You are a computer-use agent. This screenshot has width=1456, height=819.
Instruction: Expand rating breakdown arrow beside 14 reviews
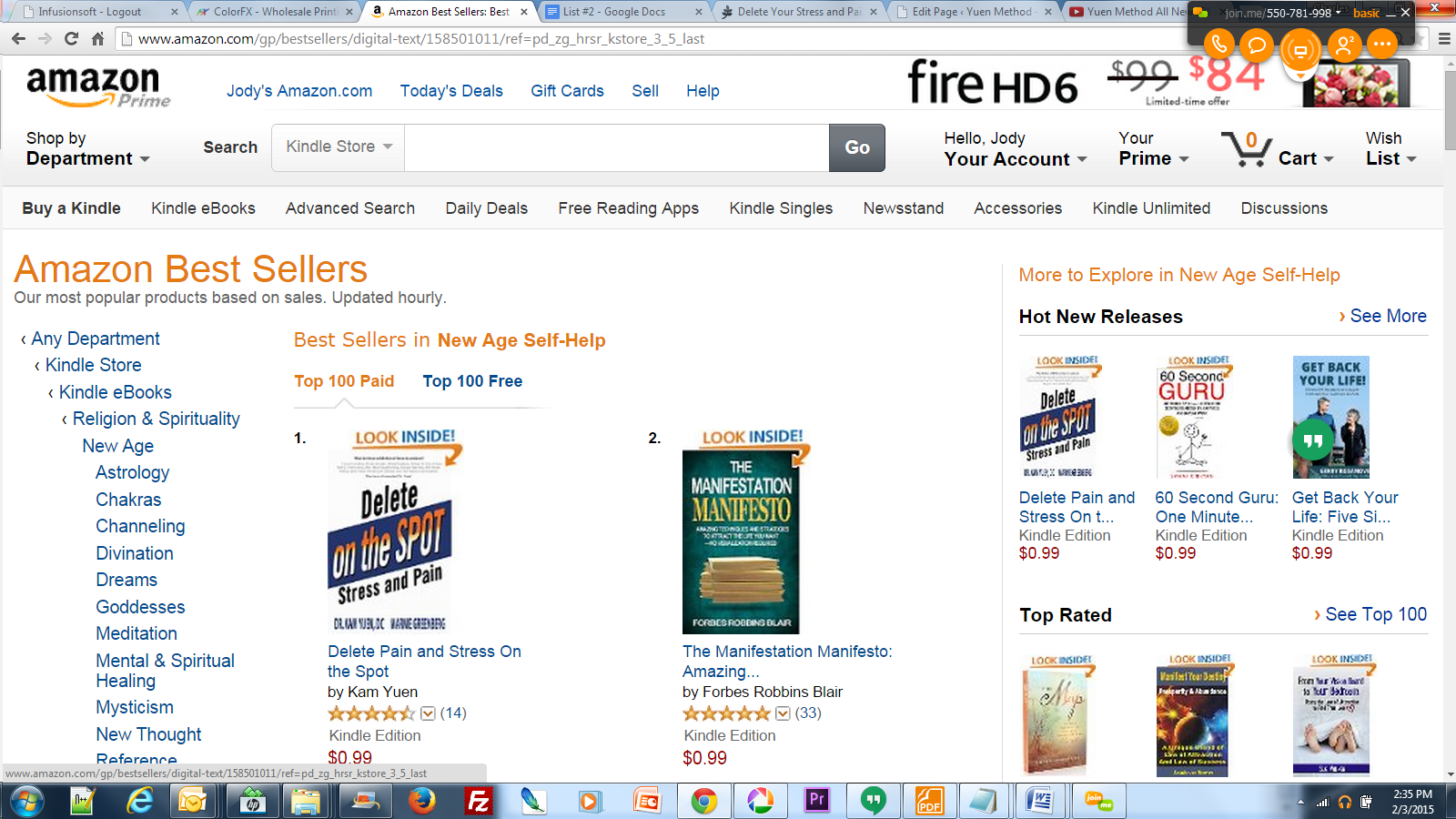[428, 713]
